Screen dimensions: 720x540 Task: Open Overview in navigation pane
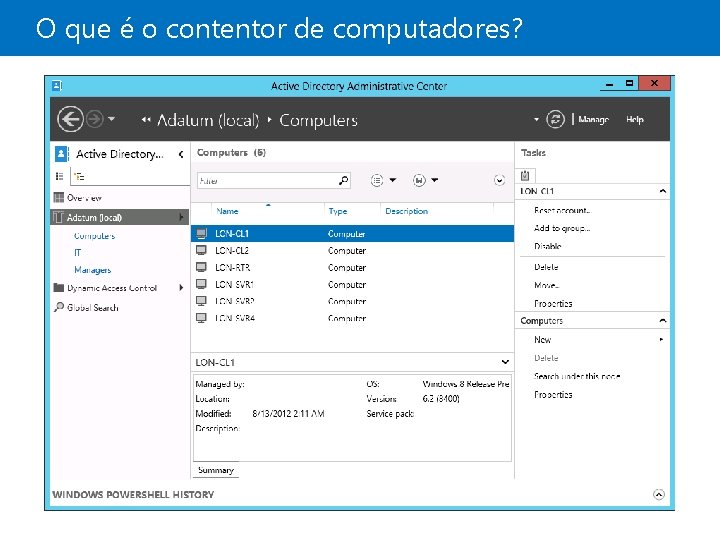click(84, 198)
